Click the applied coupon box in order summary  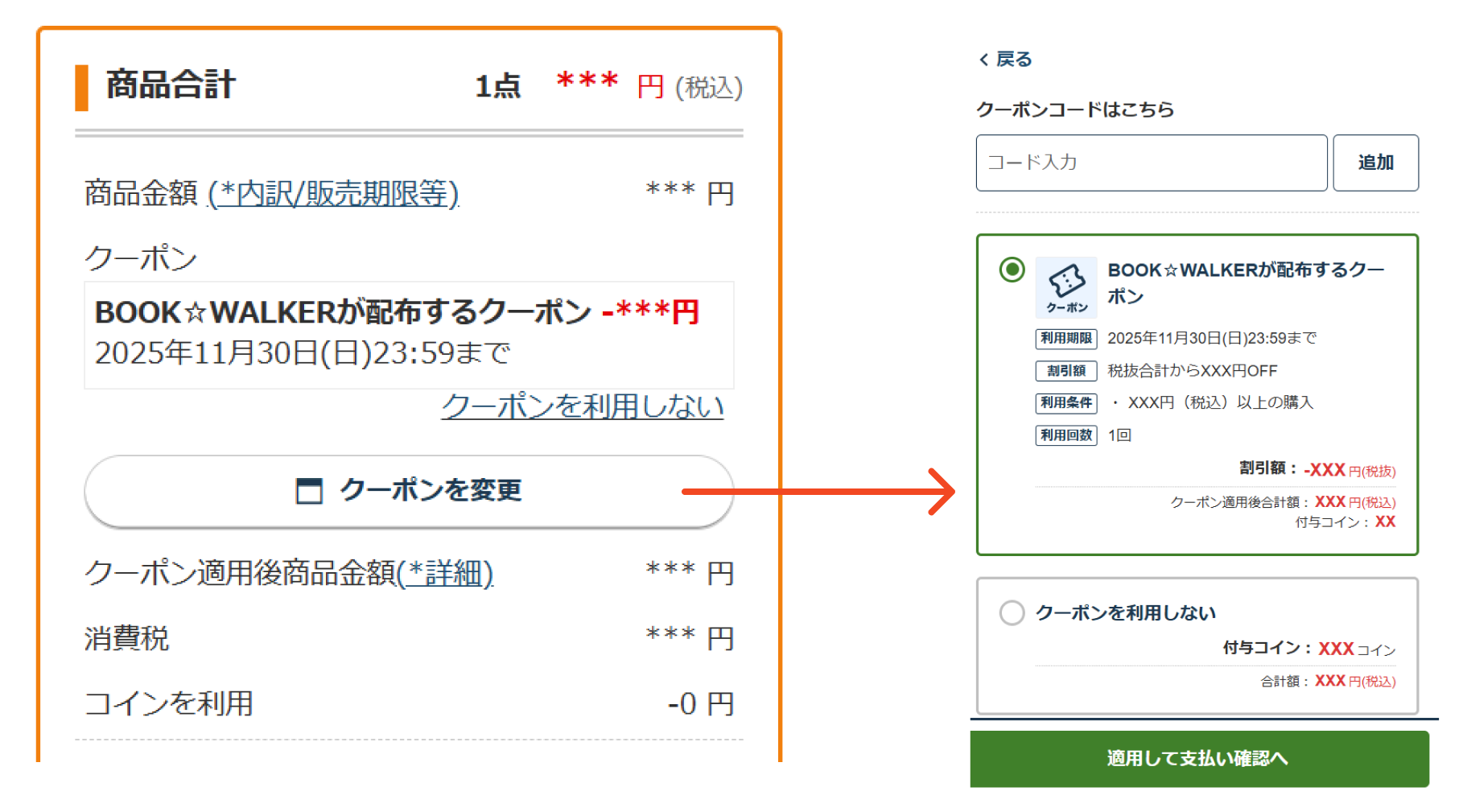click(409, 334)
